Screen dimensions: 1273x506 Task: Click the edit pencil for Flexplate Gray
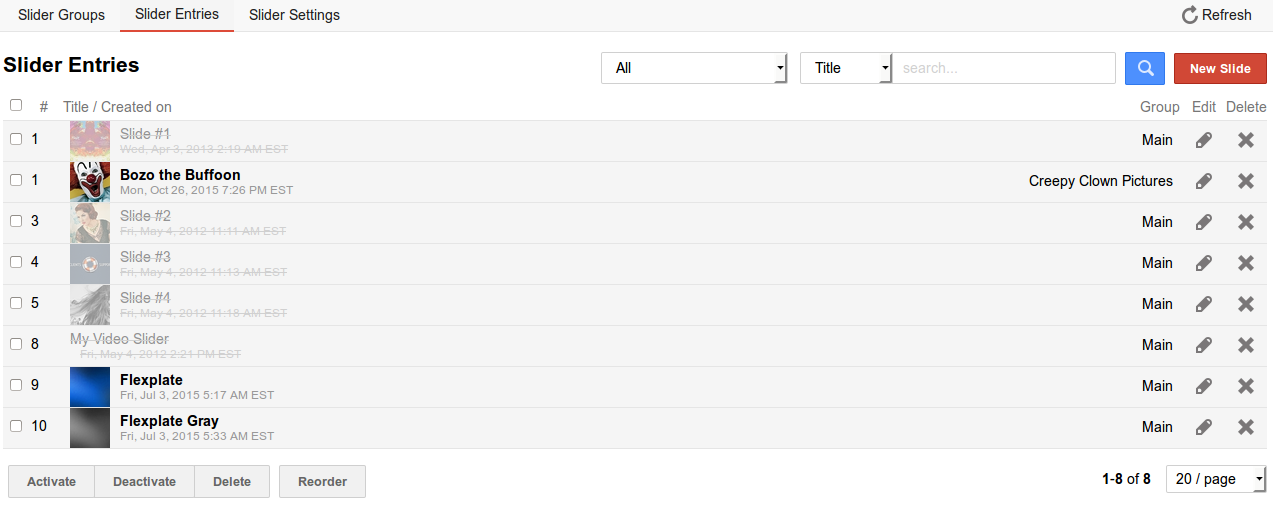1204,427
